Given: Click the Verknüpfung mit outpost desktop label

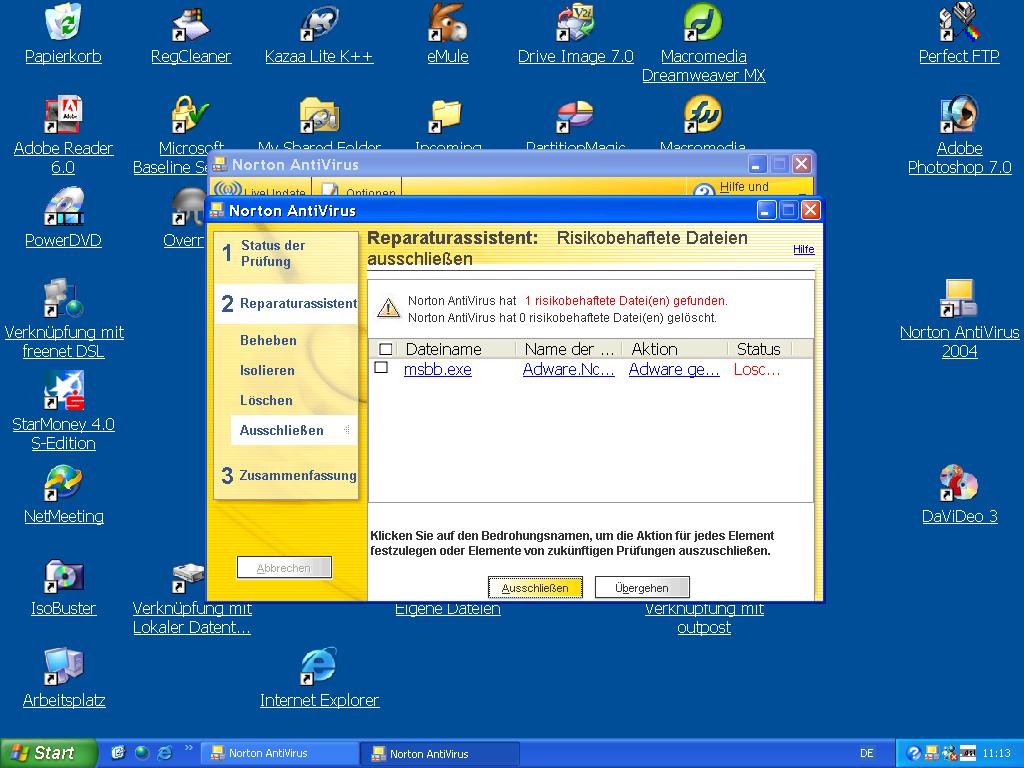Looking at the screenshot, I should pos(703,618).
